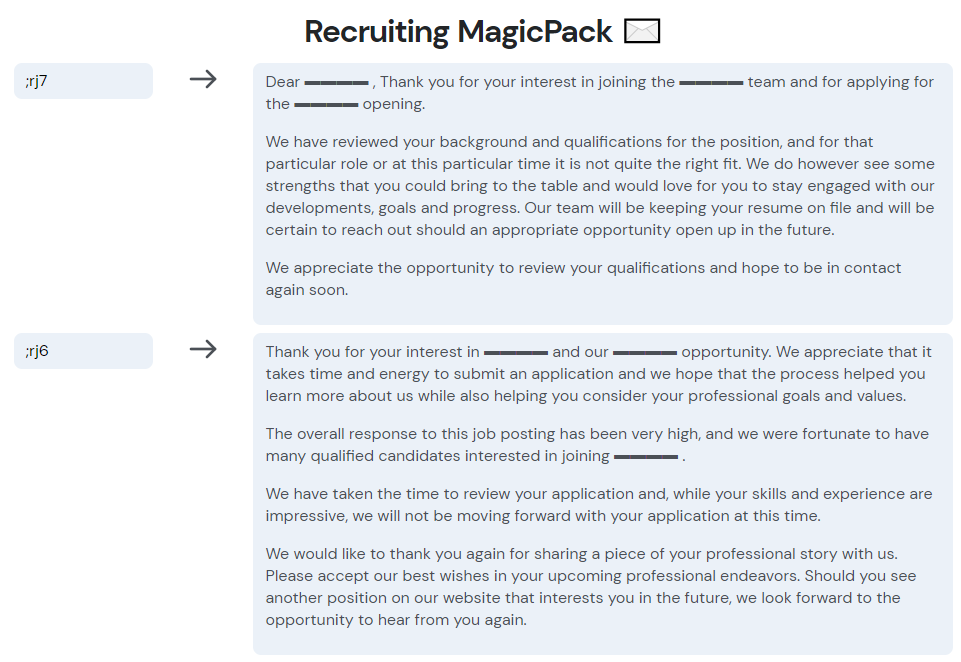Click paragraph "The overall response to this job posting"
This screenshot has width=961, height=662.
pyautogui.click(x=597, y=445)
